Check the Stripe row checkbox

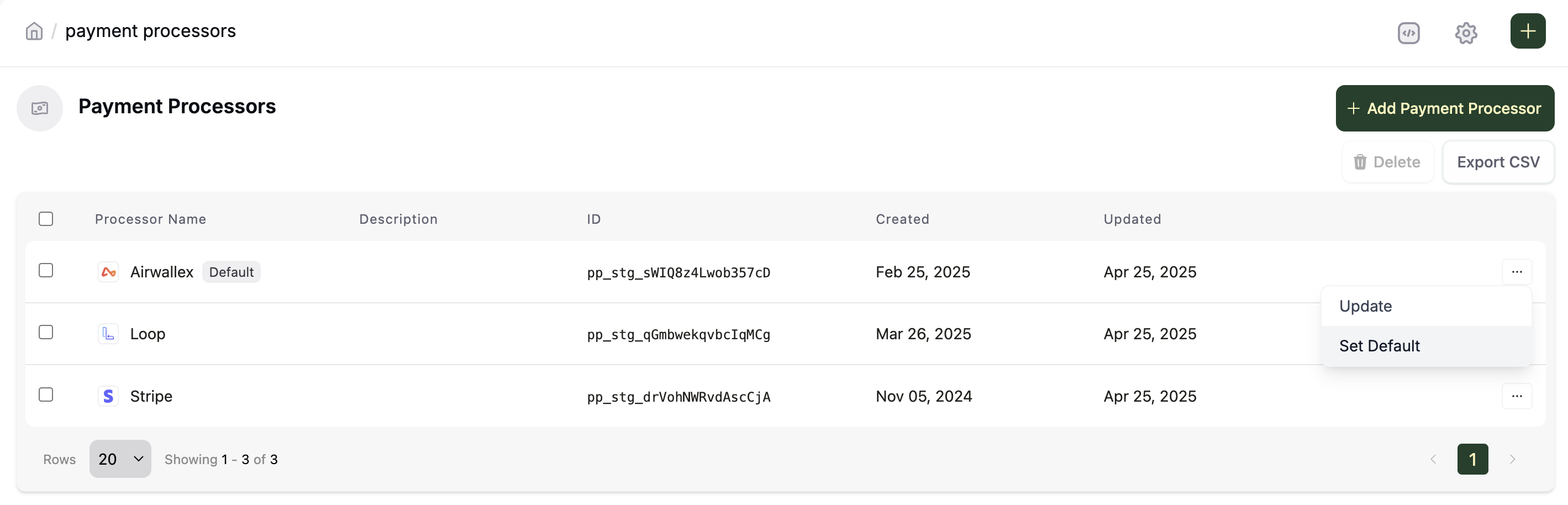[46, 394]
